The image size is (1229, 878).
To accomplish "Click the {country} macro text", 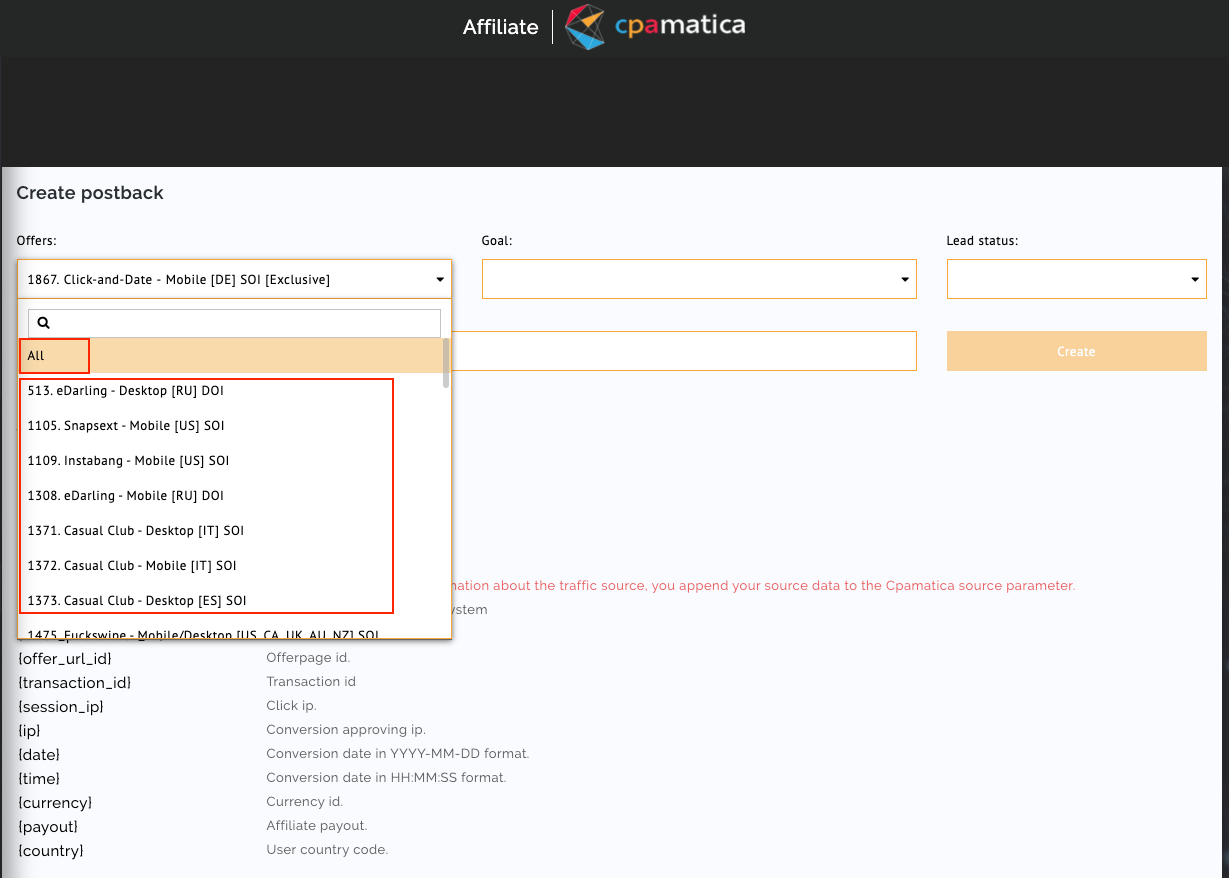I will [x=51, y=851].
